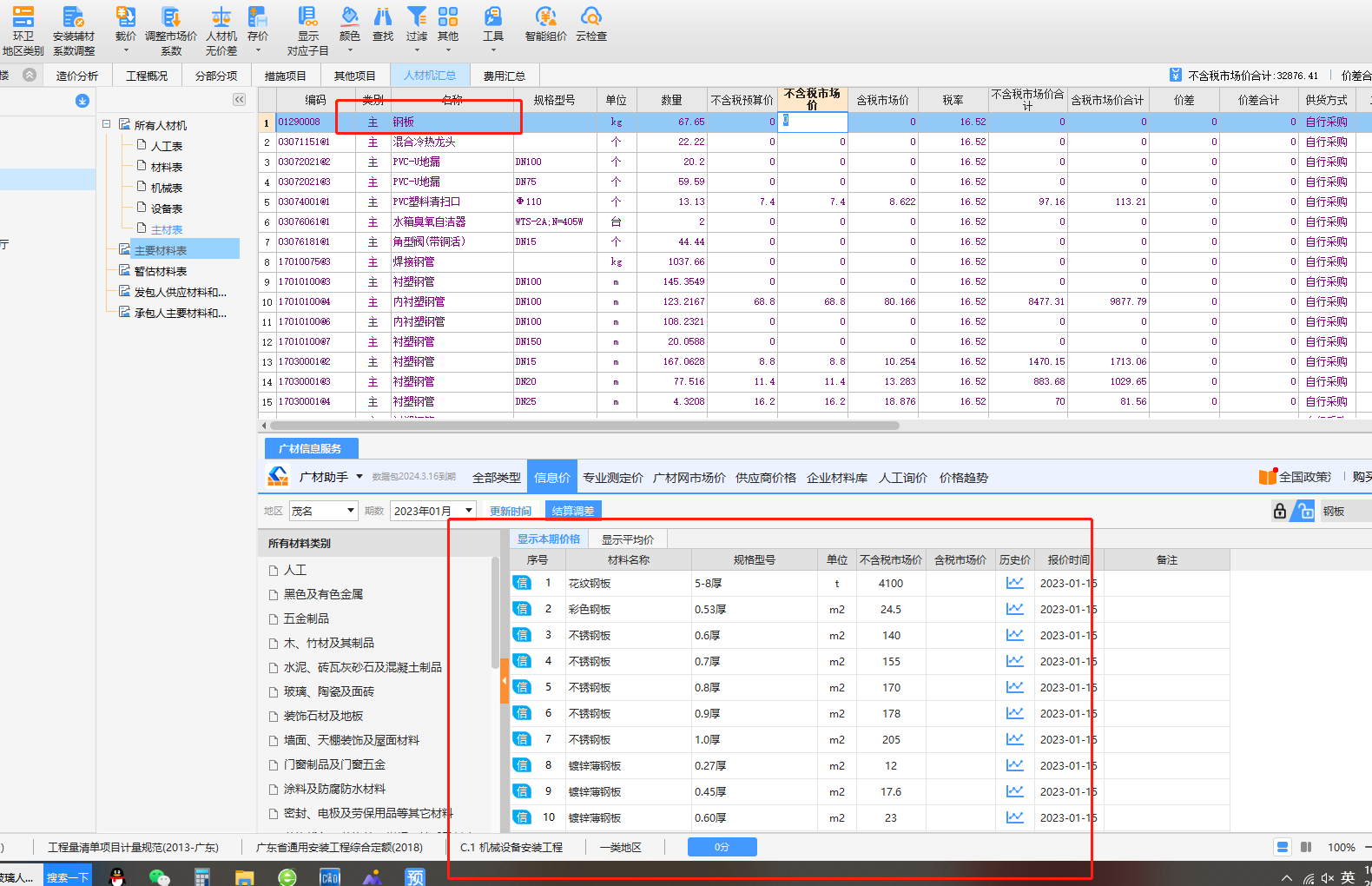Open the 价格趋势 tab
The image size is (1372, 886).
pyautogui.click(x=964, y=478)
